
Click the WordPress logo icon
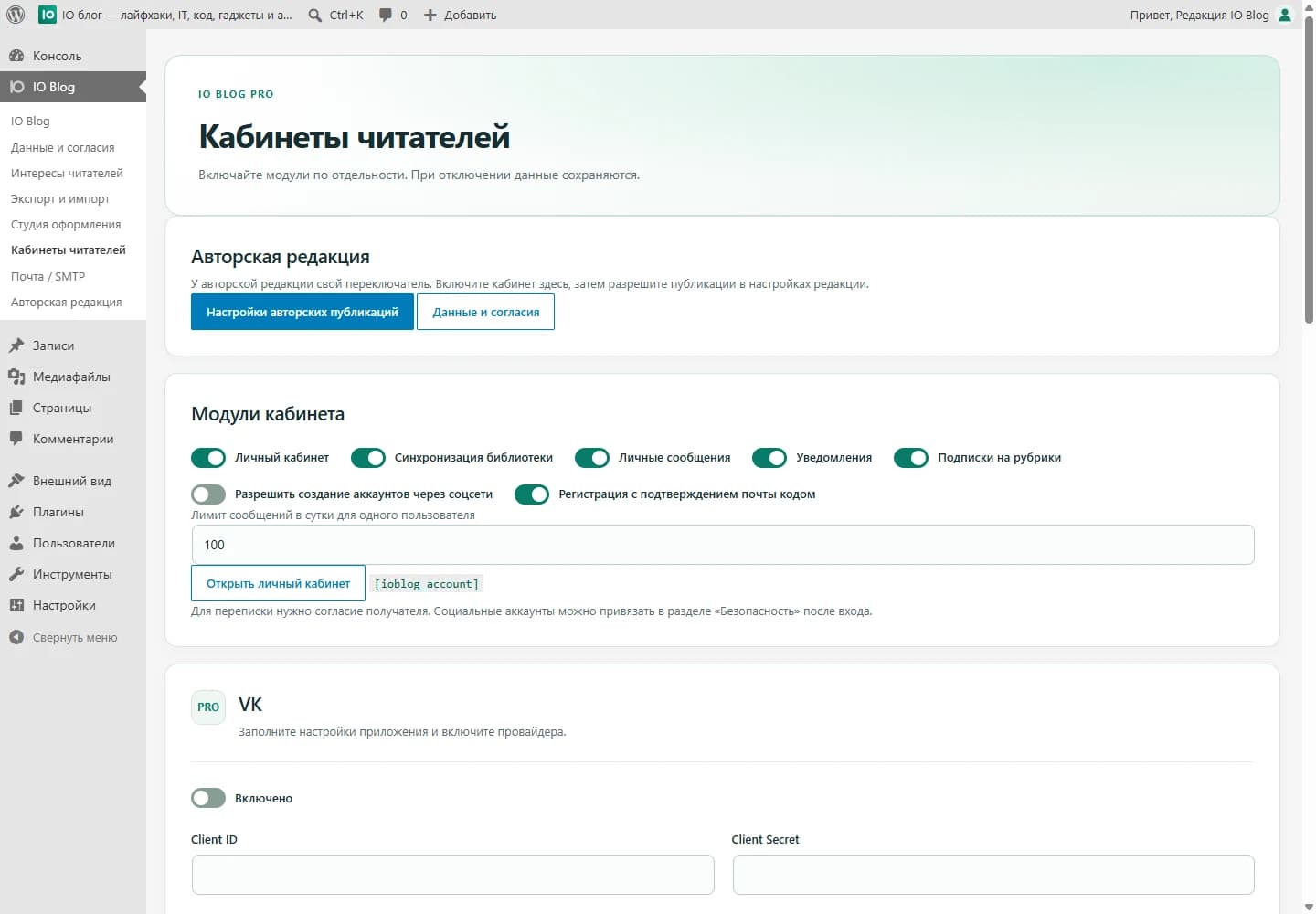click(x=16, y=15)
